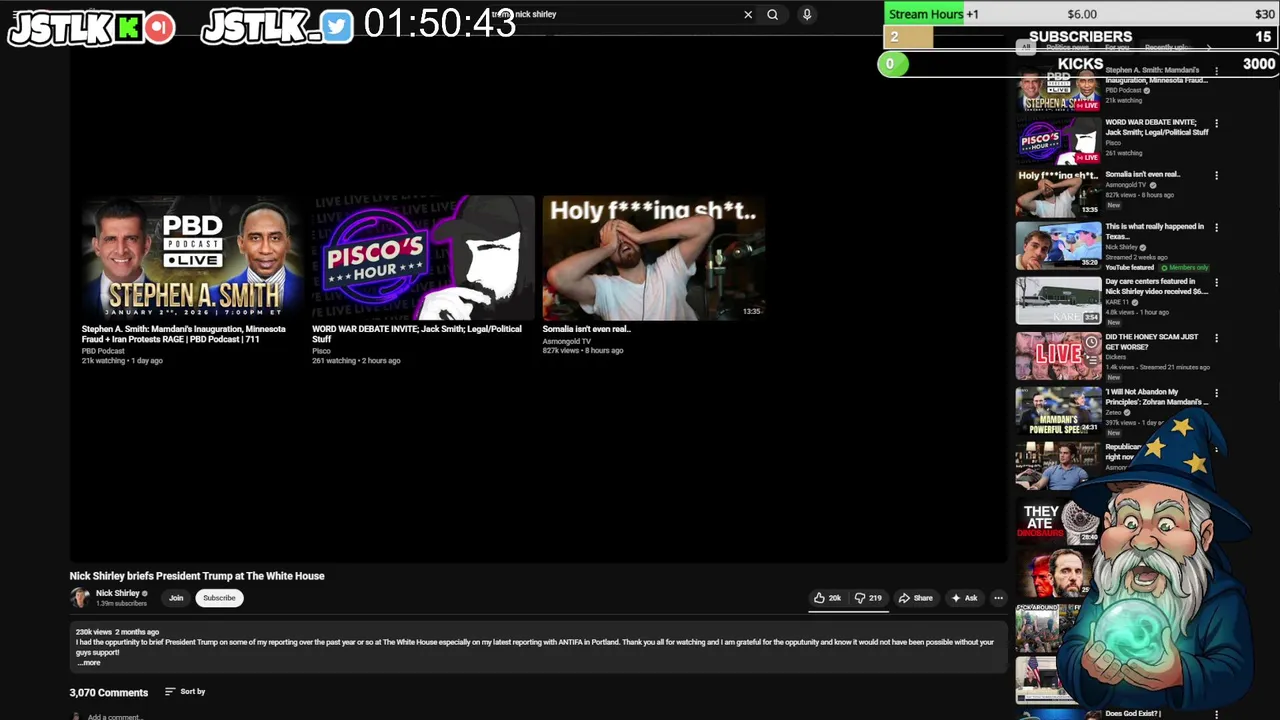Open Nick Shirley channel avatar
The image size is (1280, 720).
tap(80, 598)
